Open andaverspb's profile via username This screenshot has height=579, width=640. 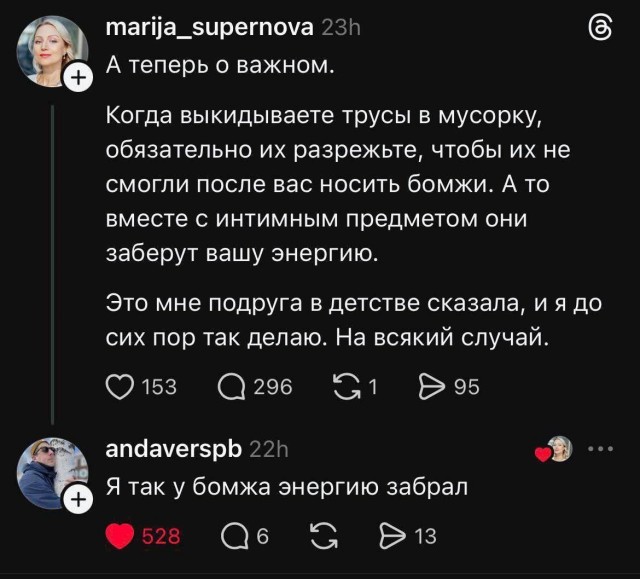point(173,449)
